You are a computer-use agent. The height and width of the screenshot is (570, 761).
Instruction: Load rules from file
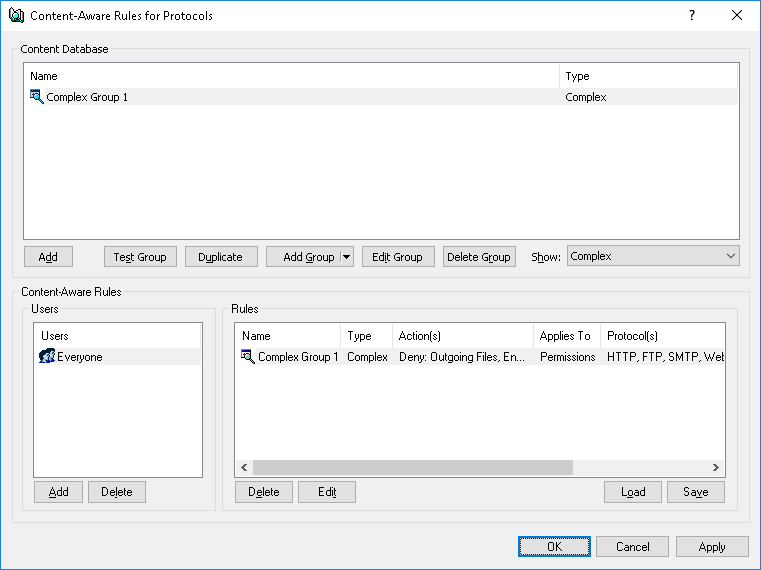tap(633, 492)
